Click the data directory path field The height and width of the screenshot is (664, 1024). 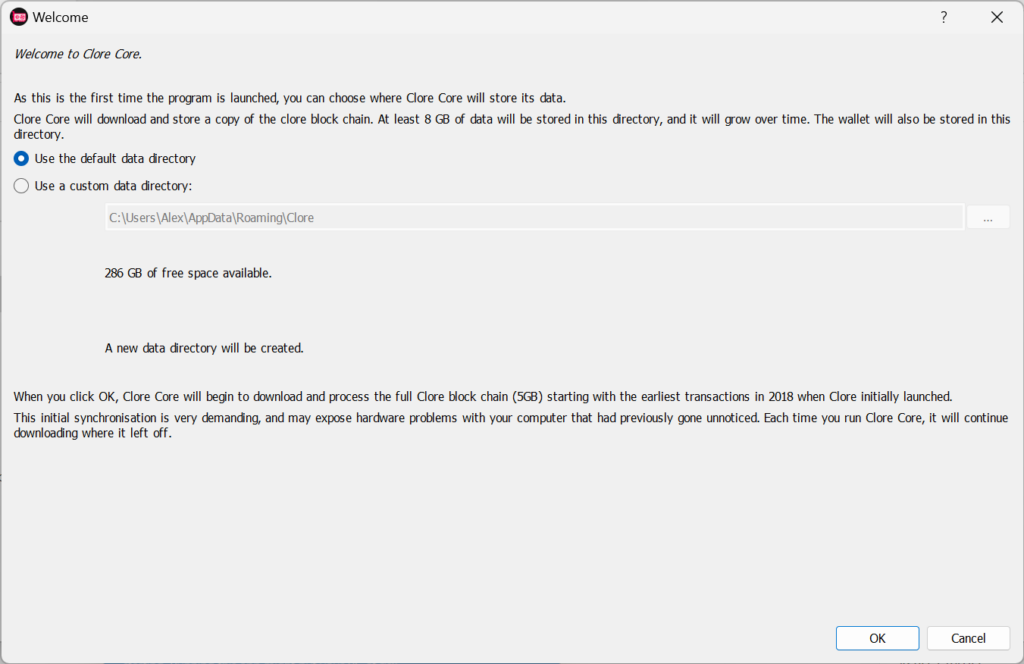(534, 217)
